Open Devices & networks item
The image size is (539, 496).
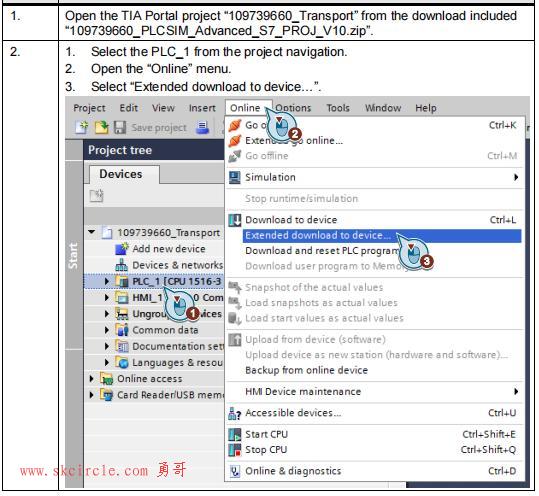(177, 265)
